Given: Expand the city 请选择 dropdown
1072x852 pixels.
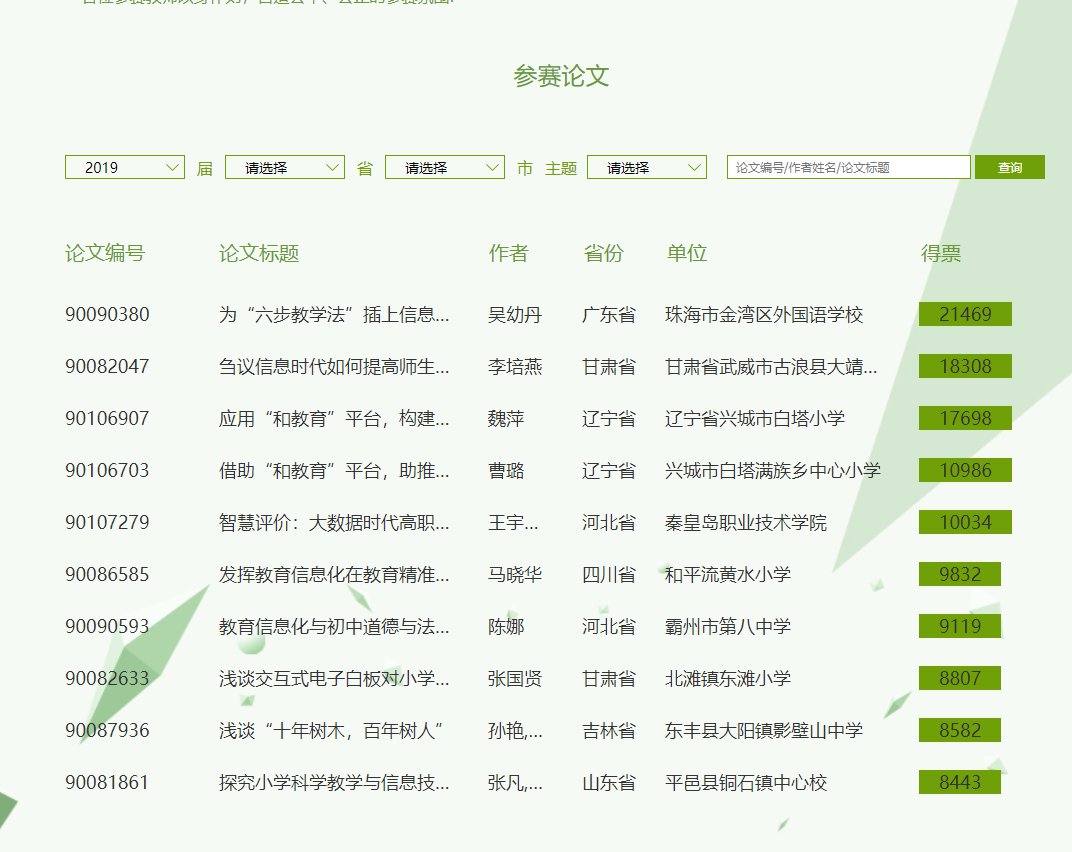Looking at the screenshot, I should (x=444, y=168).
